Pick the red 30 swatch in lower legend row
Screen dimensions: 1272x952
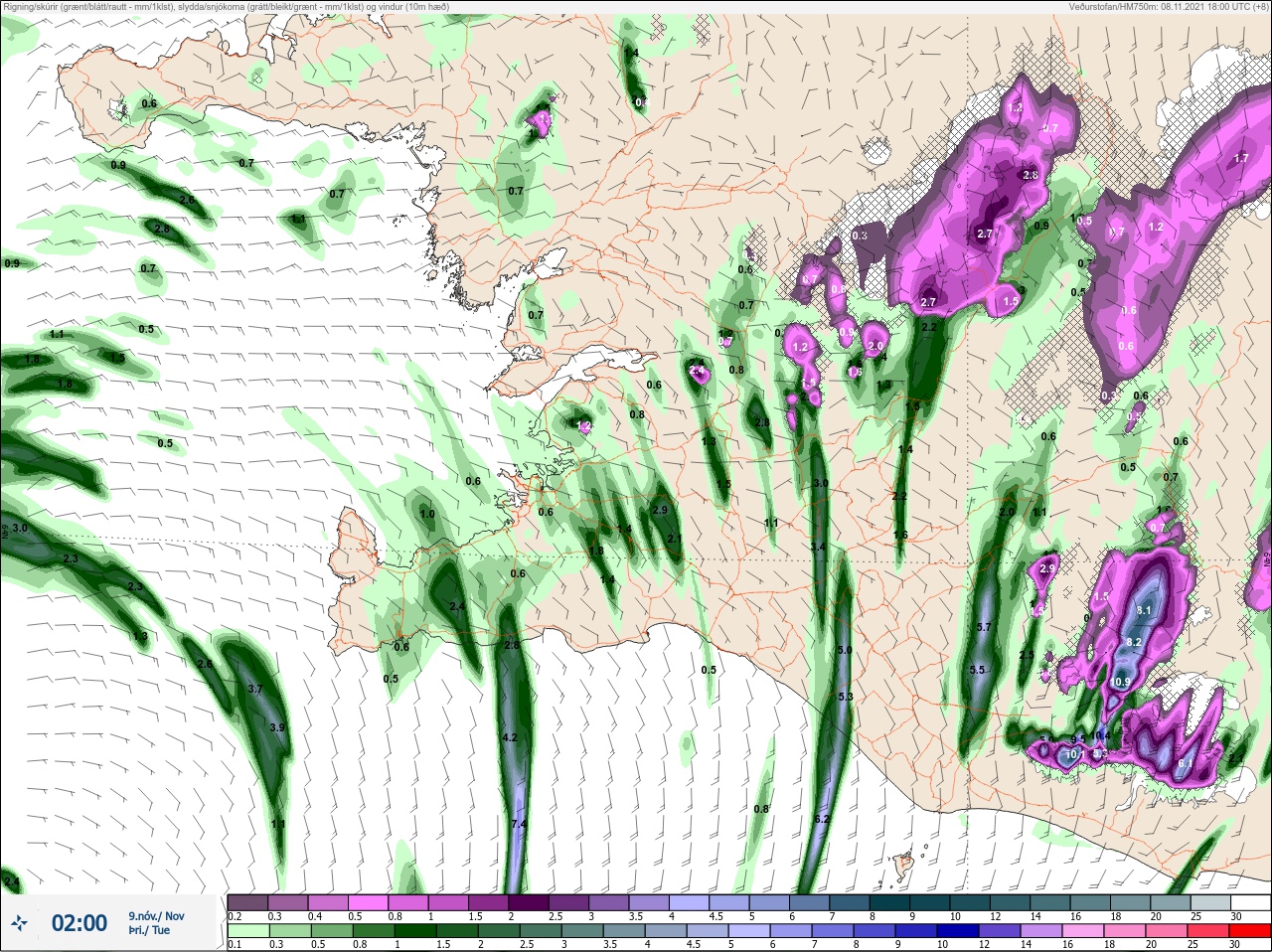coord(1250,930)
